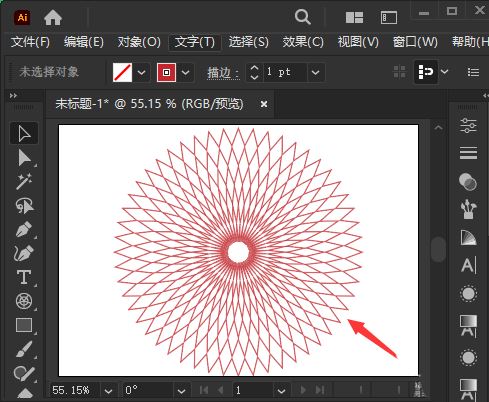Select the Curvature tool

pos(24,253)
